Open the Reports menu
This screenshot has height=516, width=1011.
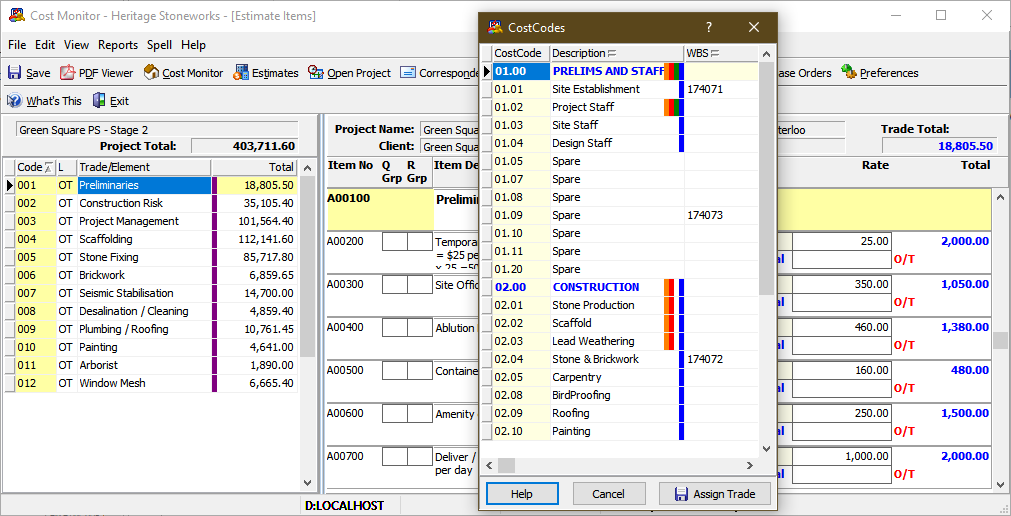[x=118, y=45]
